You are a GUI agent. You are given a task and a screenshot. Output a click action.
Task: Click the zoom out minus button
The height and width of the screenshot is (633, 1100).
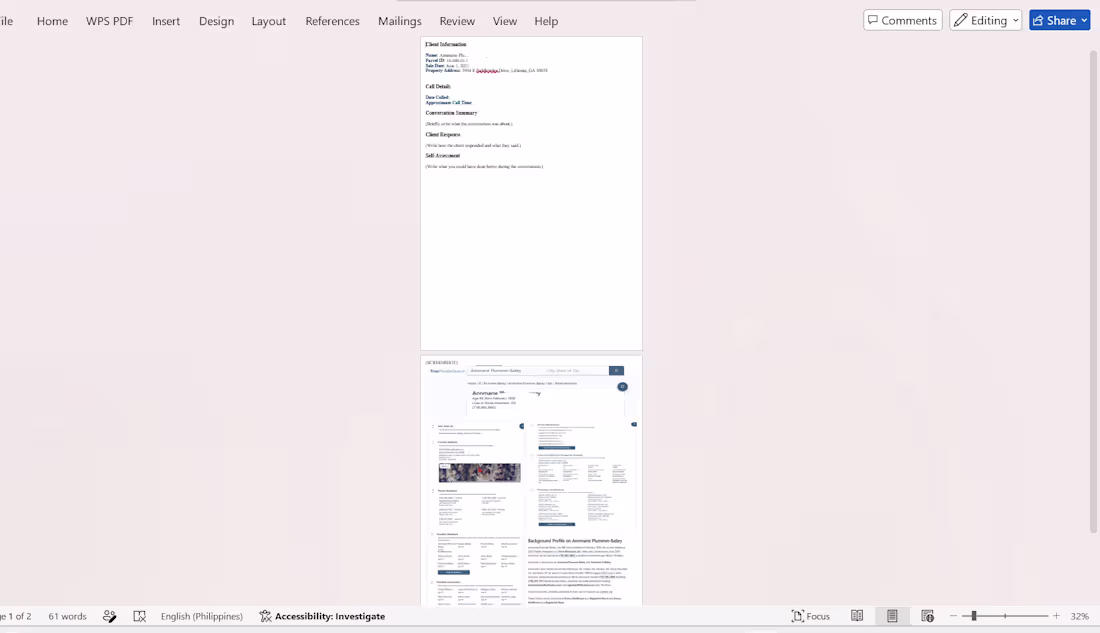tap(953, 616)
